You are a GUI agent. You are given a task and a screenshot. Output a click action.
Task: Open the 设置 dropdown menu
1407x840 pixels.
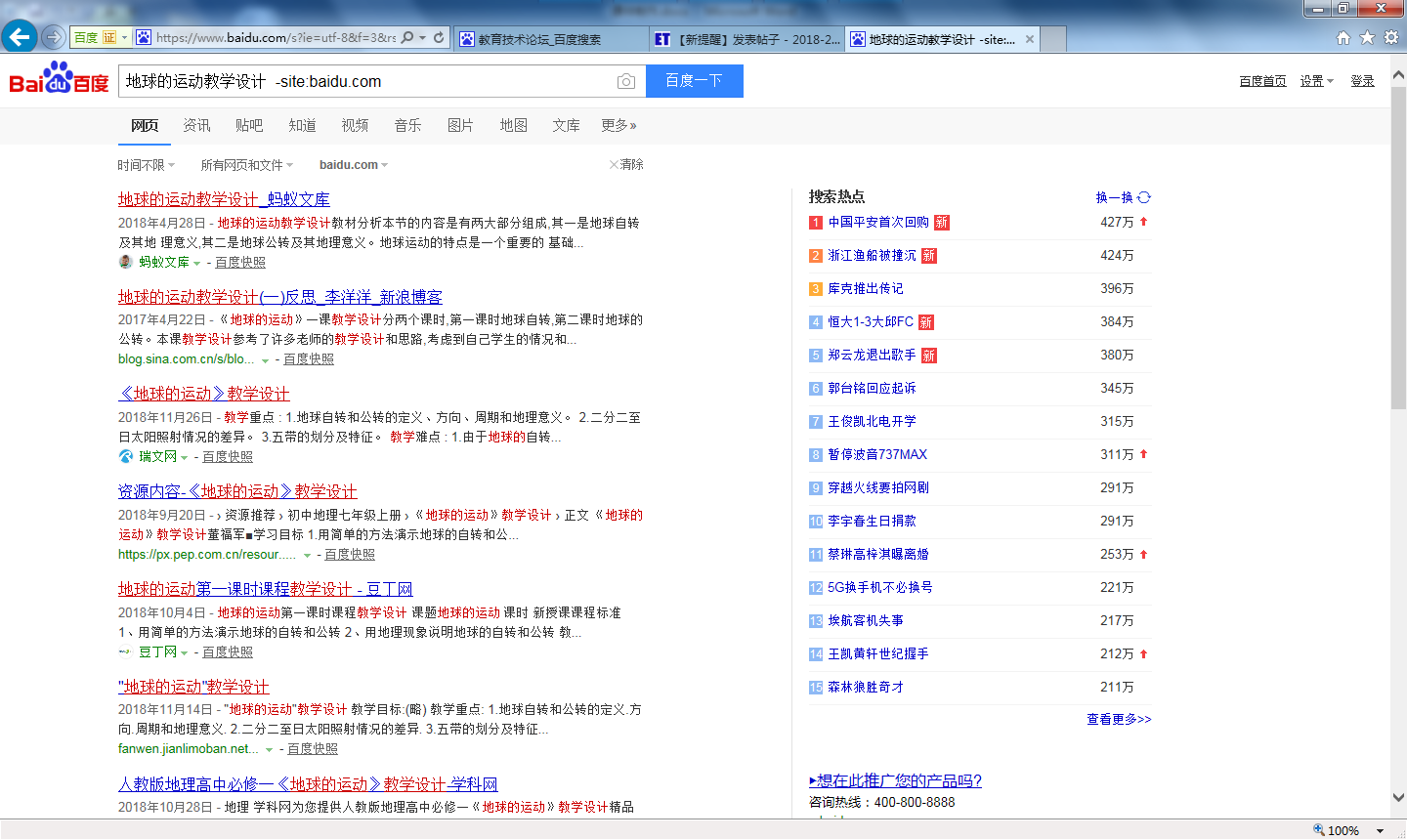(1316, 81)
